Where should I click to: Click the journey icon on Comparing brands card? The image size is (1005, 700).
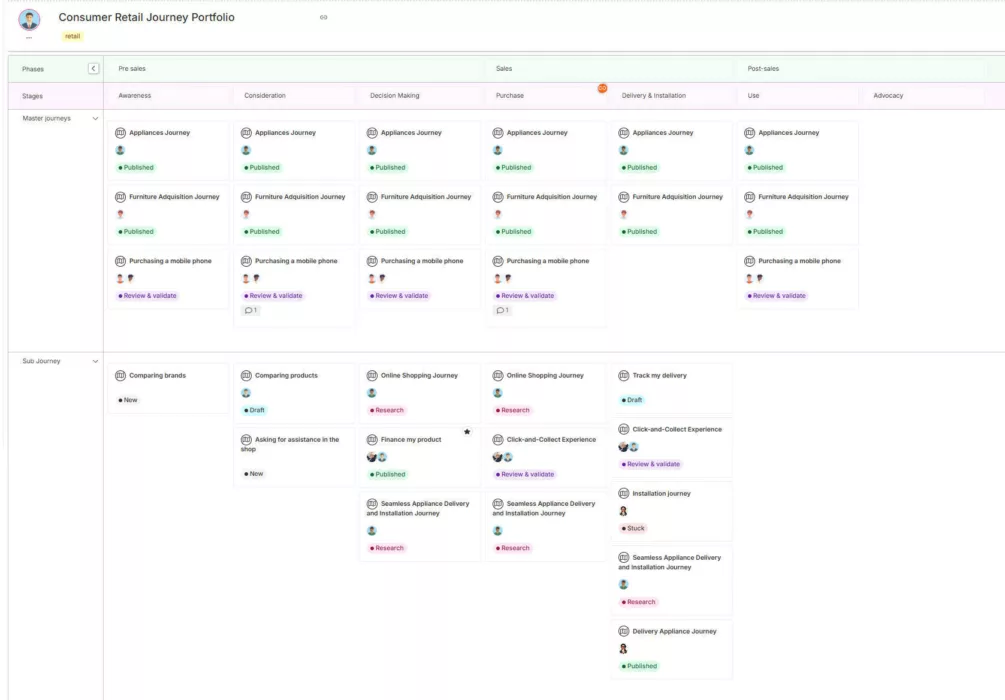click(x=120, y=374)
